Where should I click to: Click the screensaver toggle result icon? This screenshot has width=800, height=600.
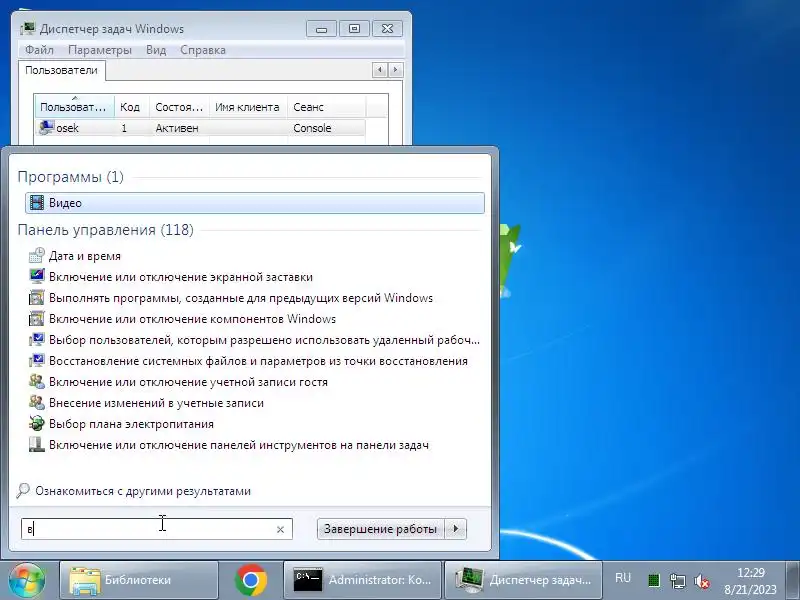pyautogui.click(x=36, y=277)
